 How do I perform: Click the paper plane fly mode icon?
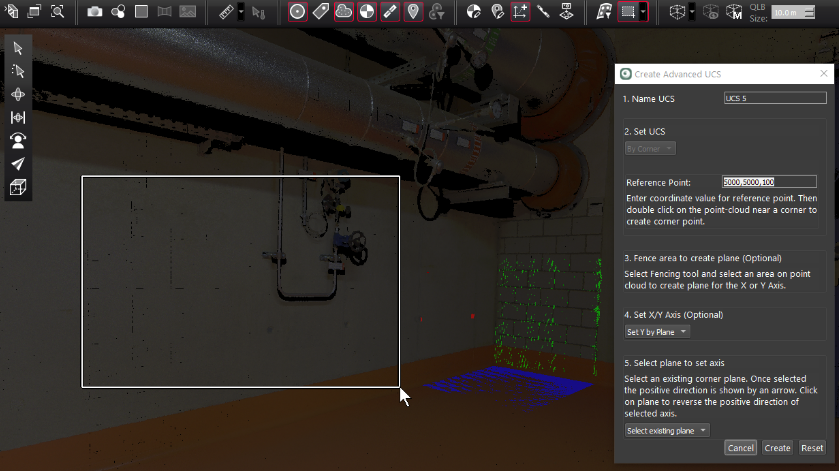18,164
